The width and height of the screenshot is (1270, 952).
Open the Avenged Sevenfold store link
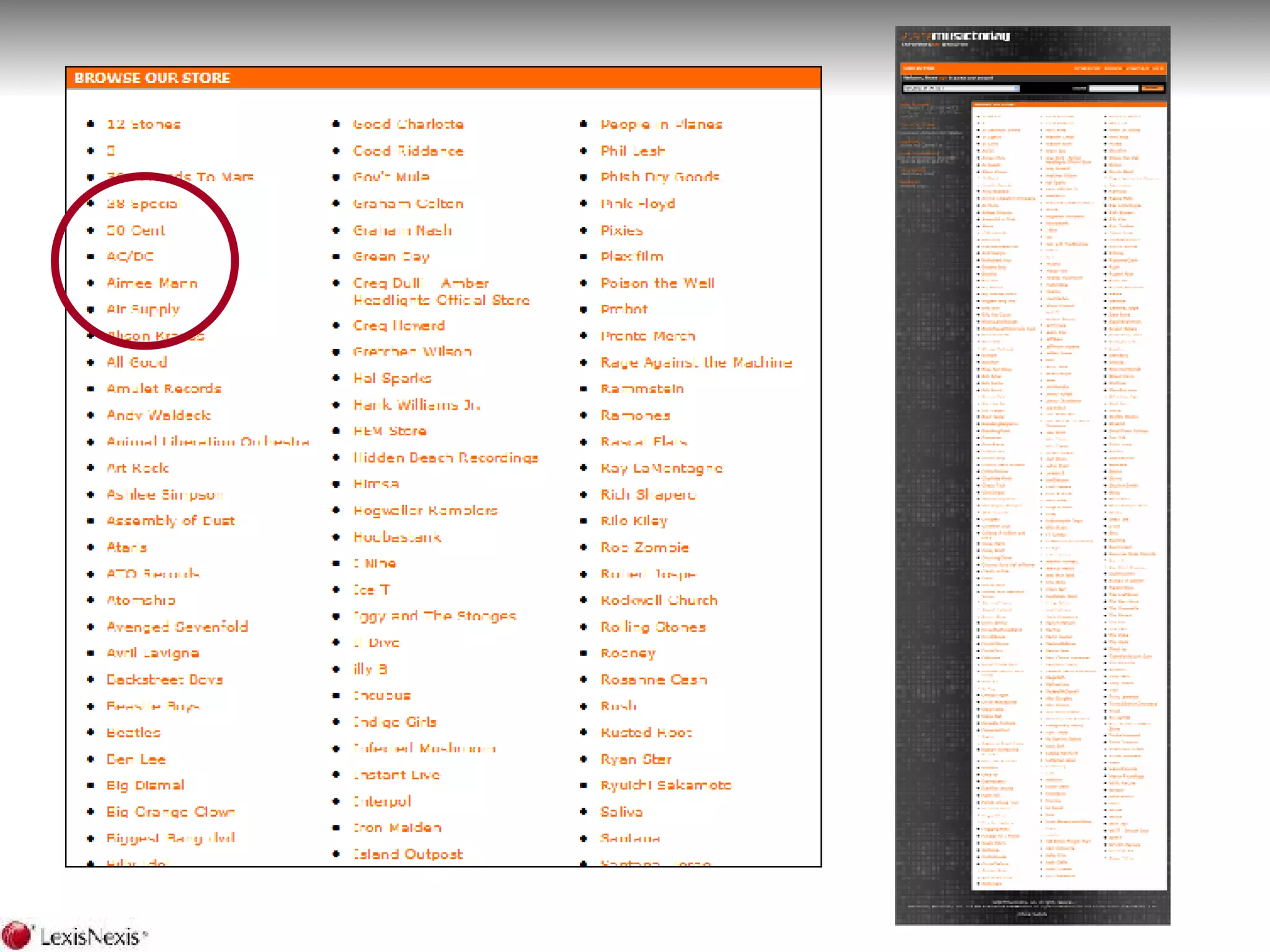pos(177,627)
